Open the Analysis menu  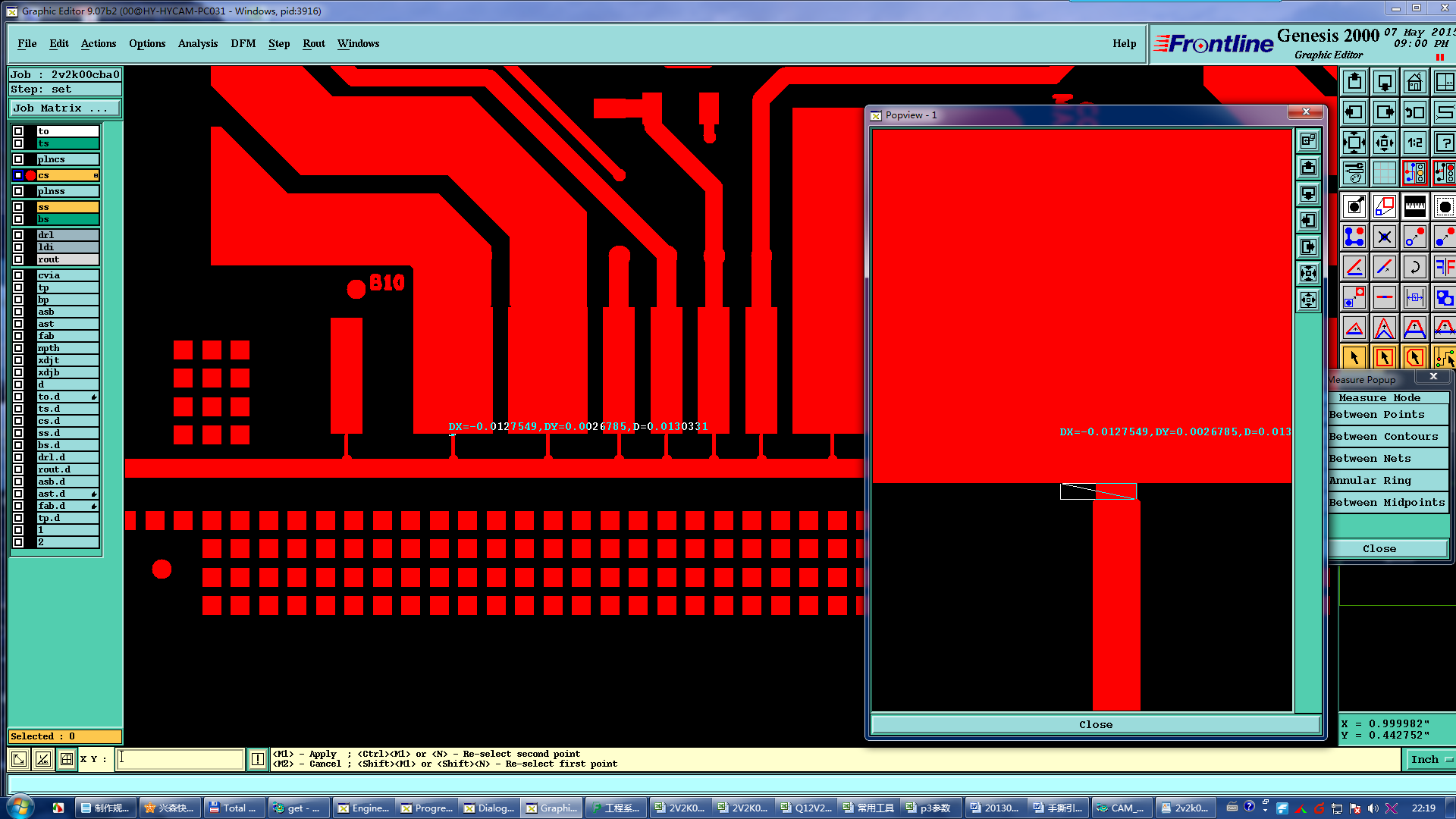point(197,44)
